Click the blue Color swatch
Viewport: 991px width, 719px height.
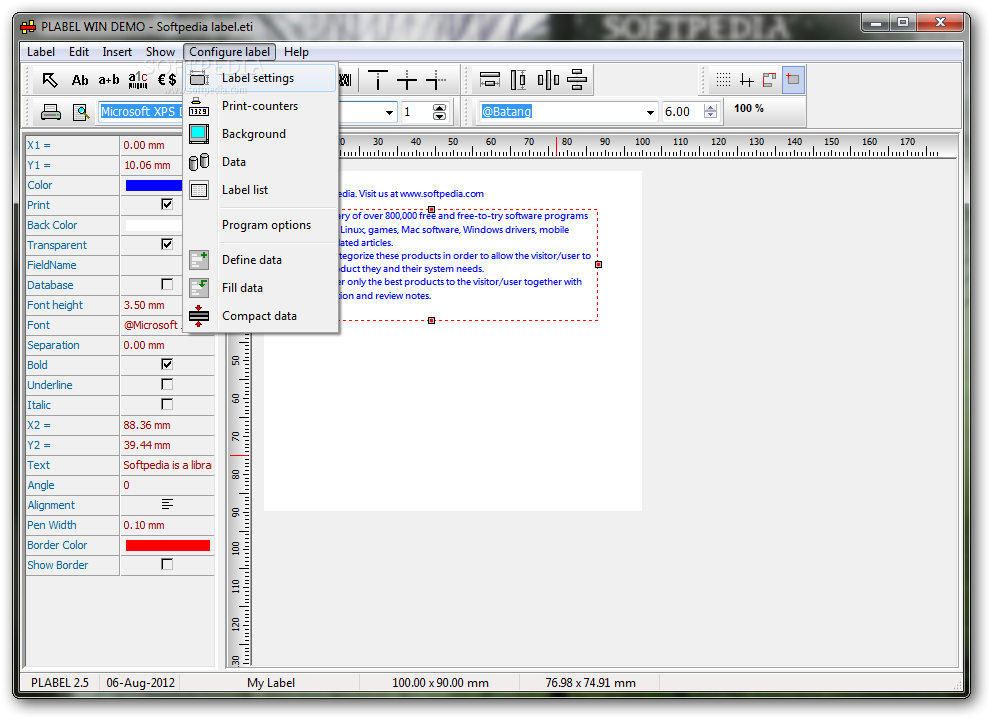click(154, 185)
